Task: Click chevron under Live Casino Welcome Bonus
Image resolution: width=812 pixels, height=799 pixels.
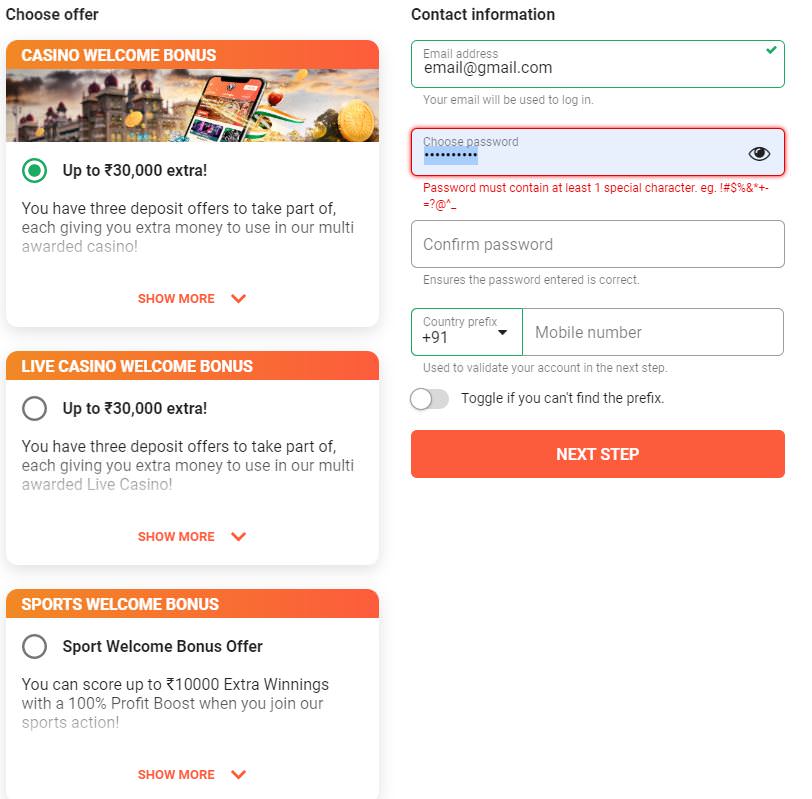Action: (x=238, y=536)
